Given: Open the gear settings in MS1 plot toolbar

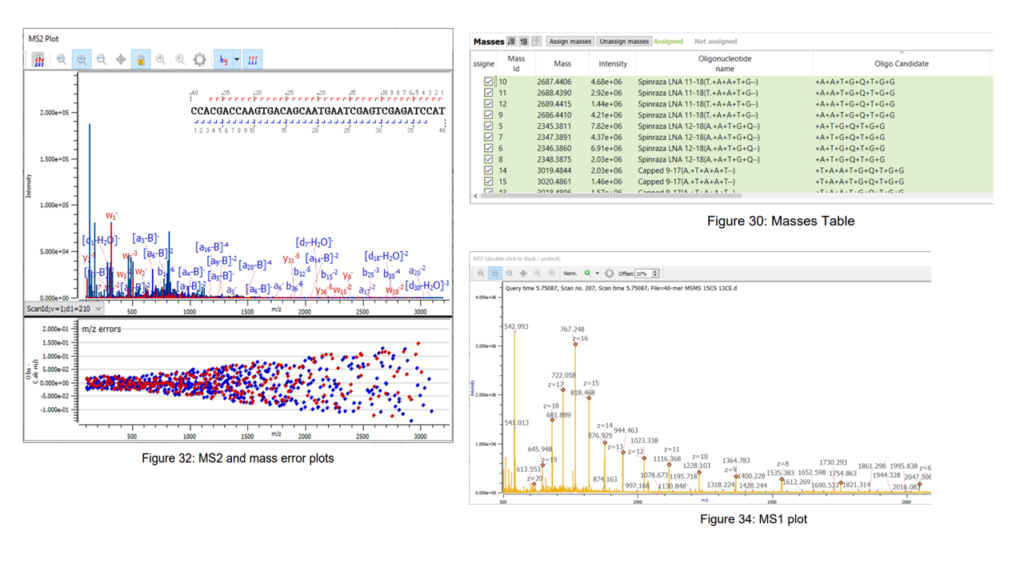Looking at the screenshot, I should 610,273.
